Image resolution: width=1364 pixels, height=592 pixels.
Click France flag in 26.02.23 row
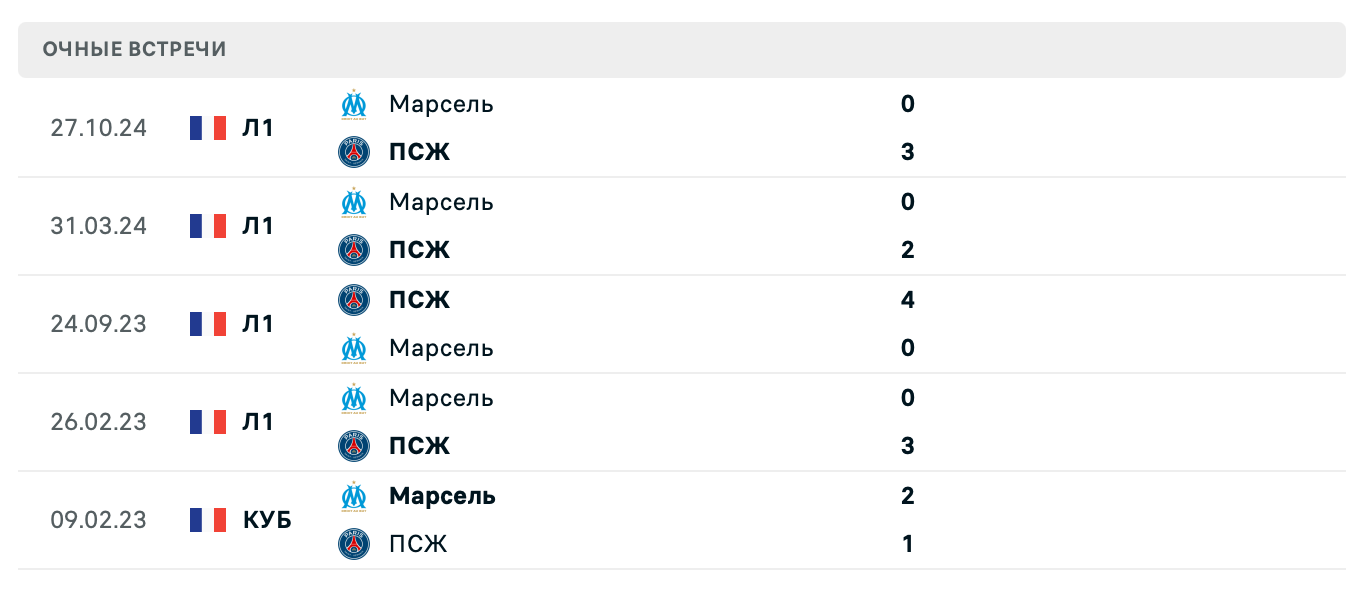pos(208,422)
